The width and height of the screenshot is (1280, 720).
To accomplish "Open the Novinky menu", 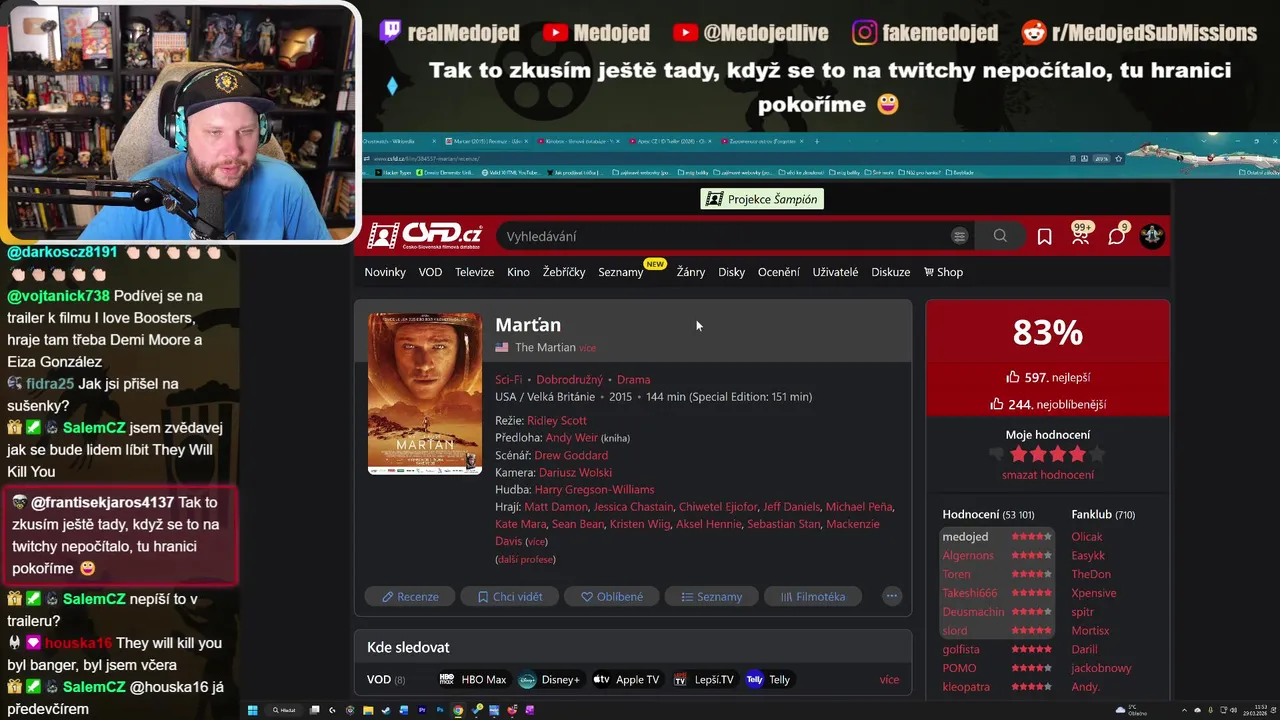I will click(x=385, y=272).
